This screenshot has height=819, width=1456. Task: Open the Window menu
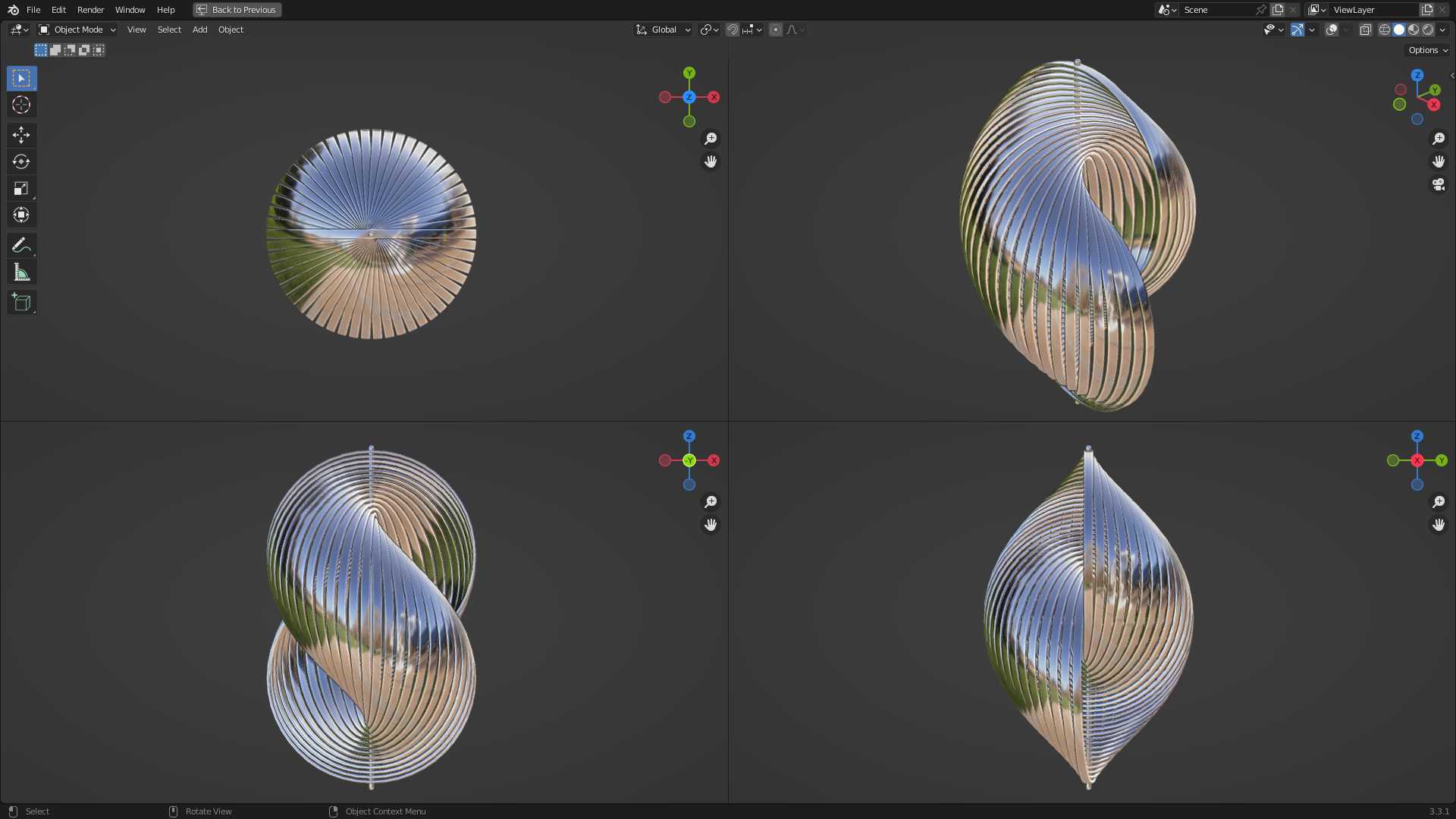130,10
